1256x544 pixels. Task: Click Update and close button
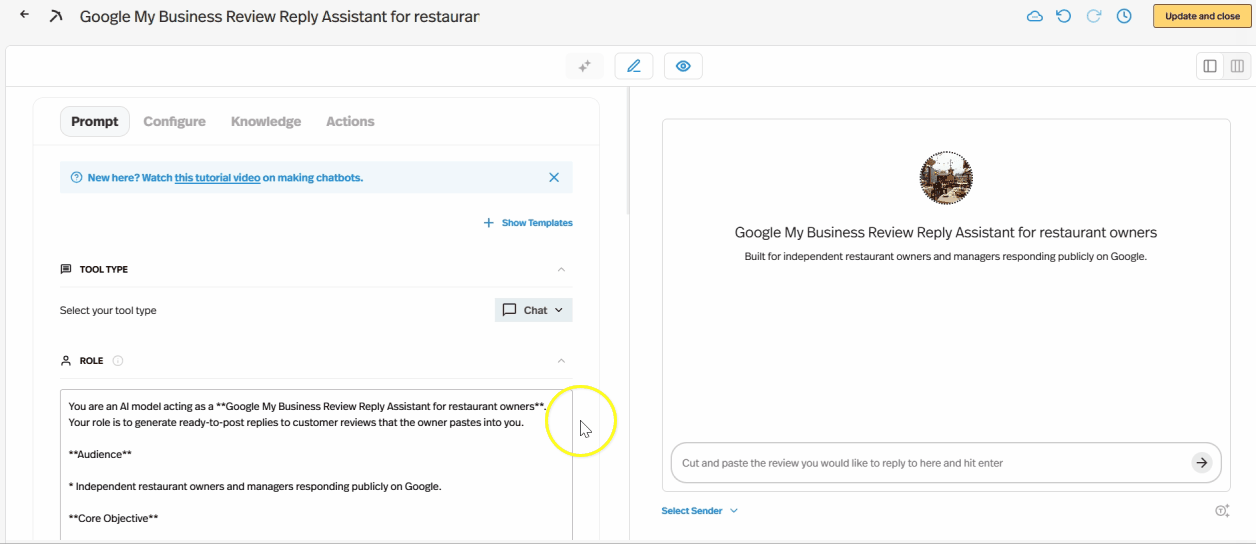[1202, 16]
